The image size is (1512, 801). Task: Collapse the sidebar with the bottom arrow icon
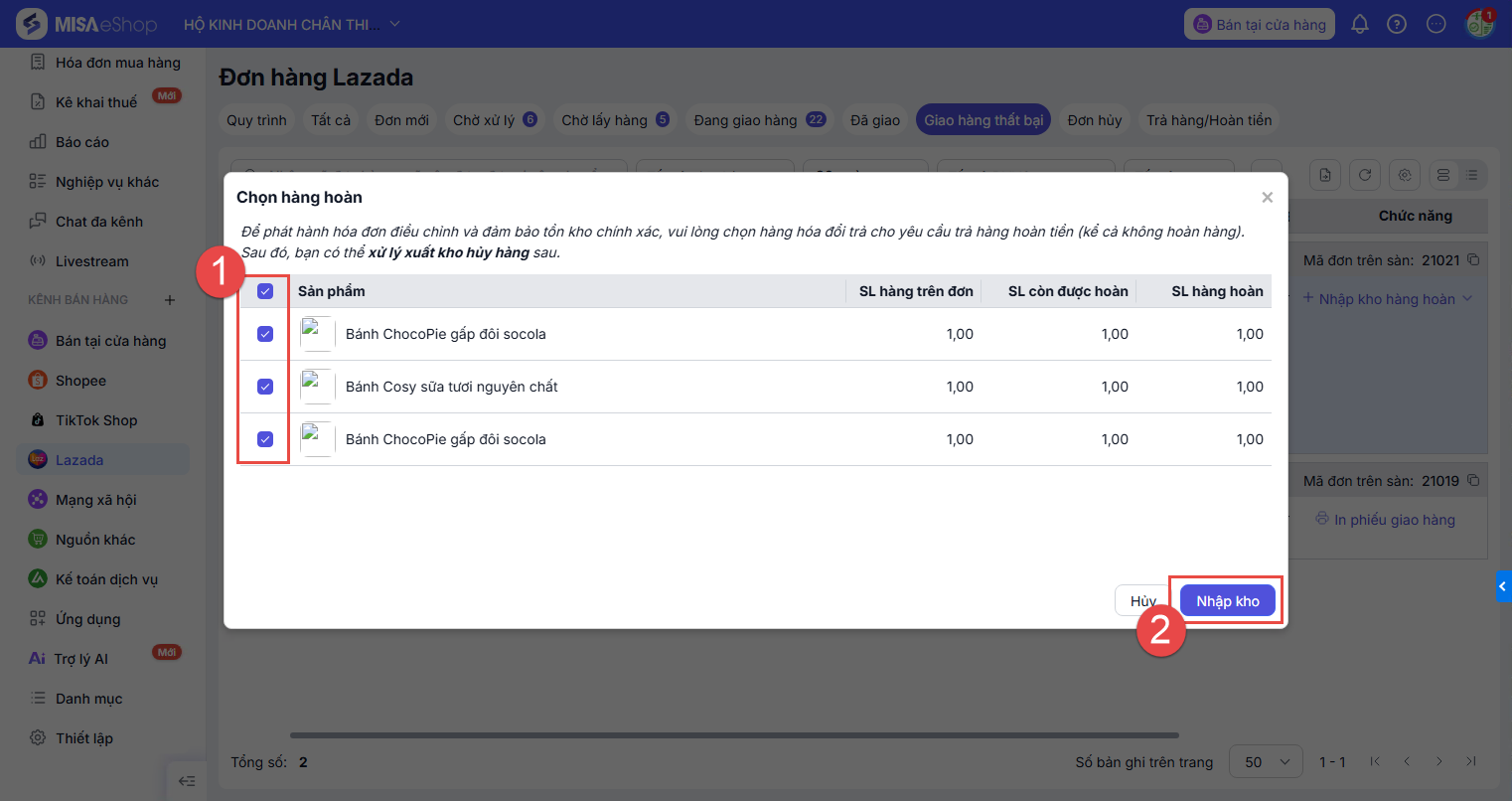coord(186,781)
